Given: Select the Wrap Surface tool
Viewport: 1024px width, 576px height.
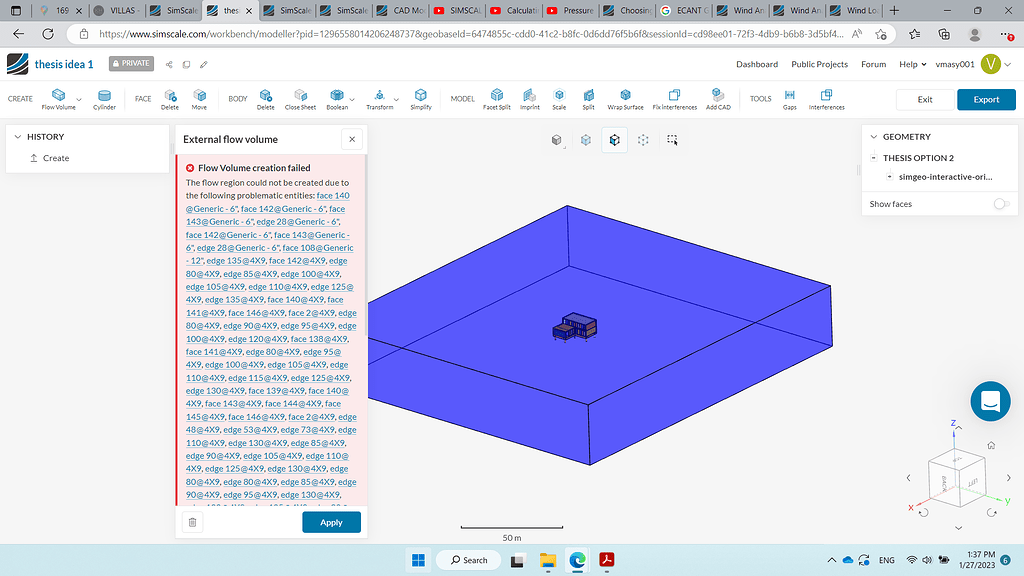Looking at the screenshot, I should point(625,98).
